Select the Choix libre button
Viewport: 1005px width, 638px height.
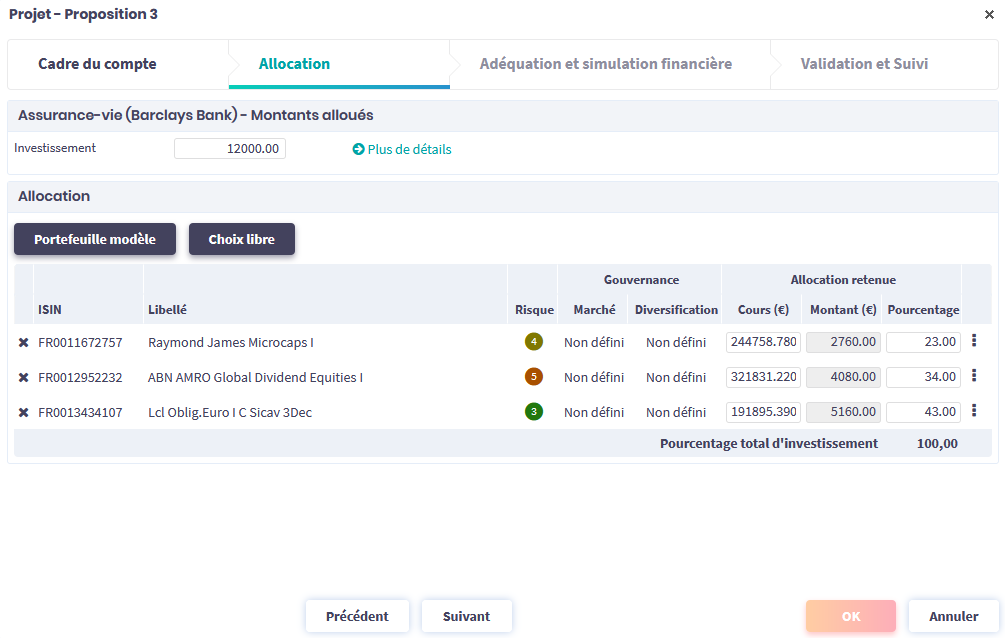tap(241, 240)
